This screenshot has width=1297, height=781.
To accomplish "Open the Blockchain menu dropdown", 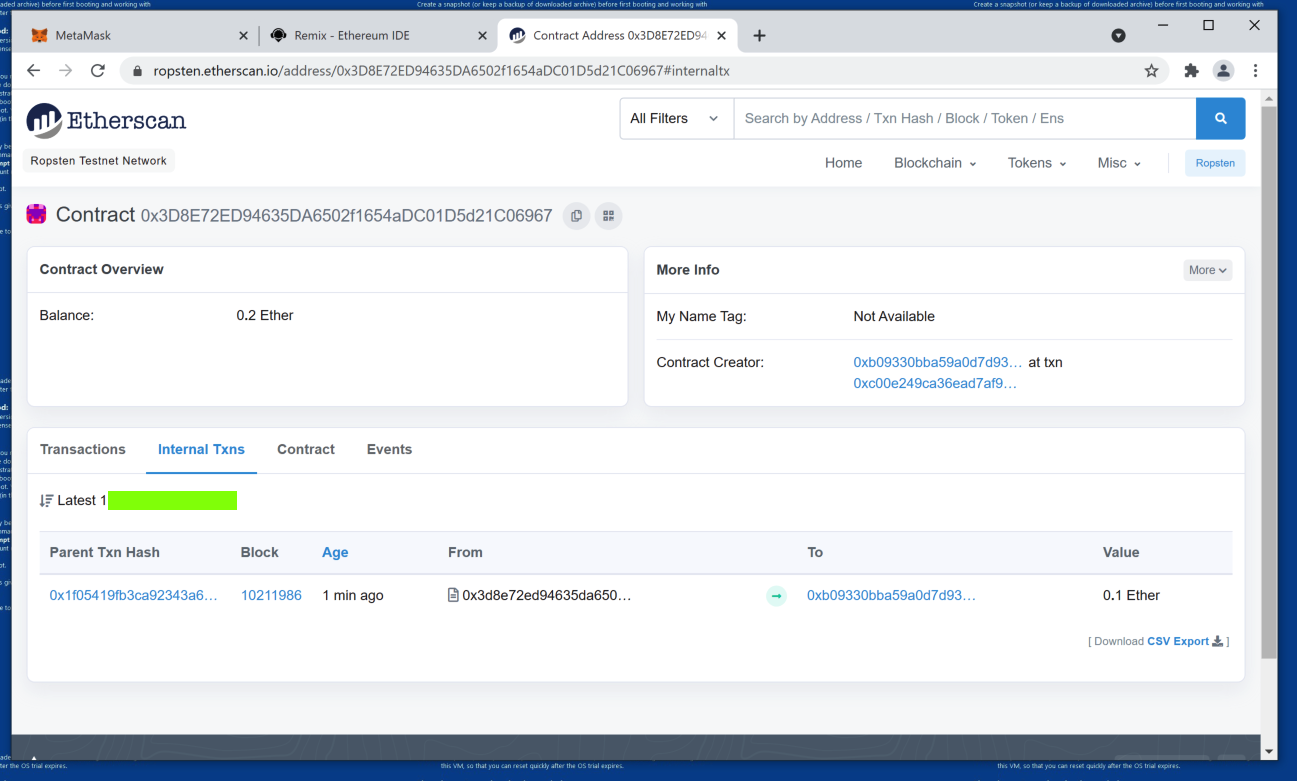I will coord(935,163).
